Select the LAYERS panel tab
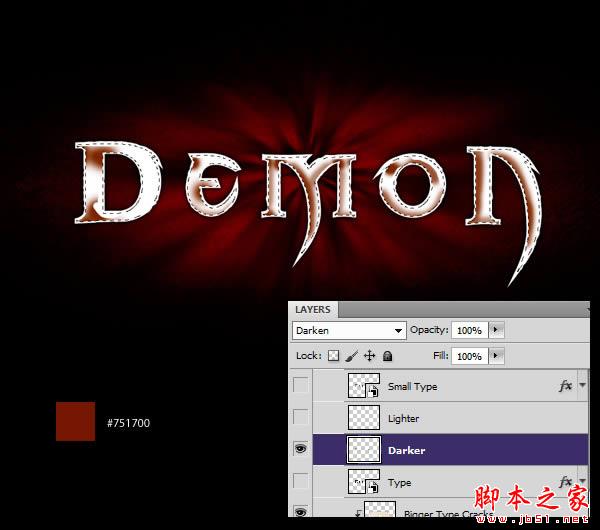 pos(313,310)
